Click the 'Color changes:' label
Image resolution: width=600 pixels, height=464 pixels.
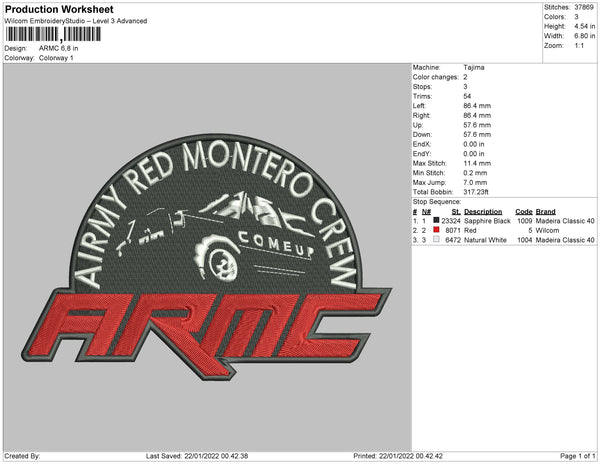pyautogui.click(x=435, y=77)
